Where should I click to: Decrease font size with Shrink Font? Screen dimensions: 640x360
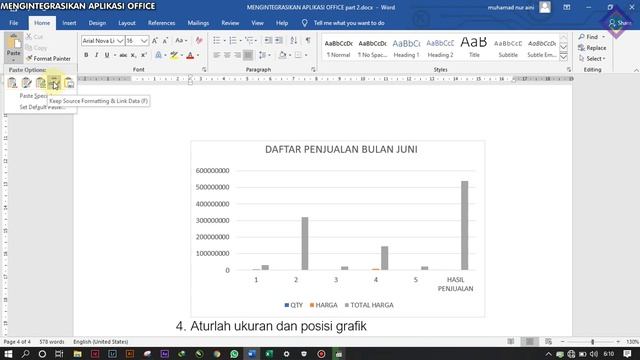pos(165,41)
